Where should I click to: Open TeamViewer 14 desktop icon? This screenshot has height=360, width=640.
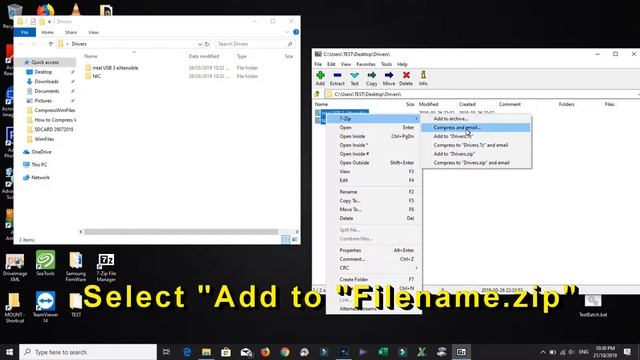45,307
